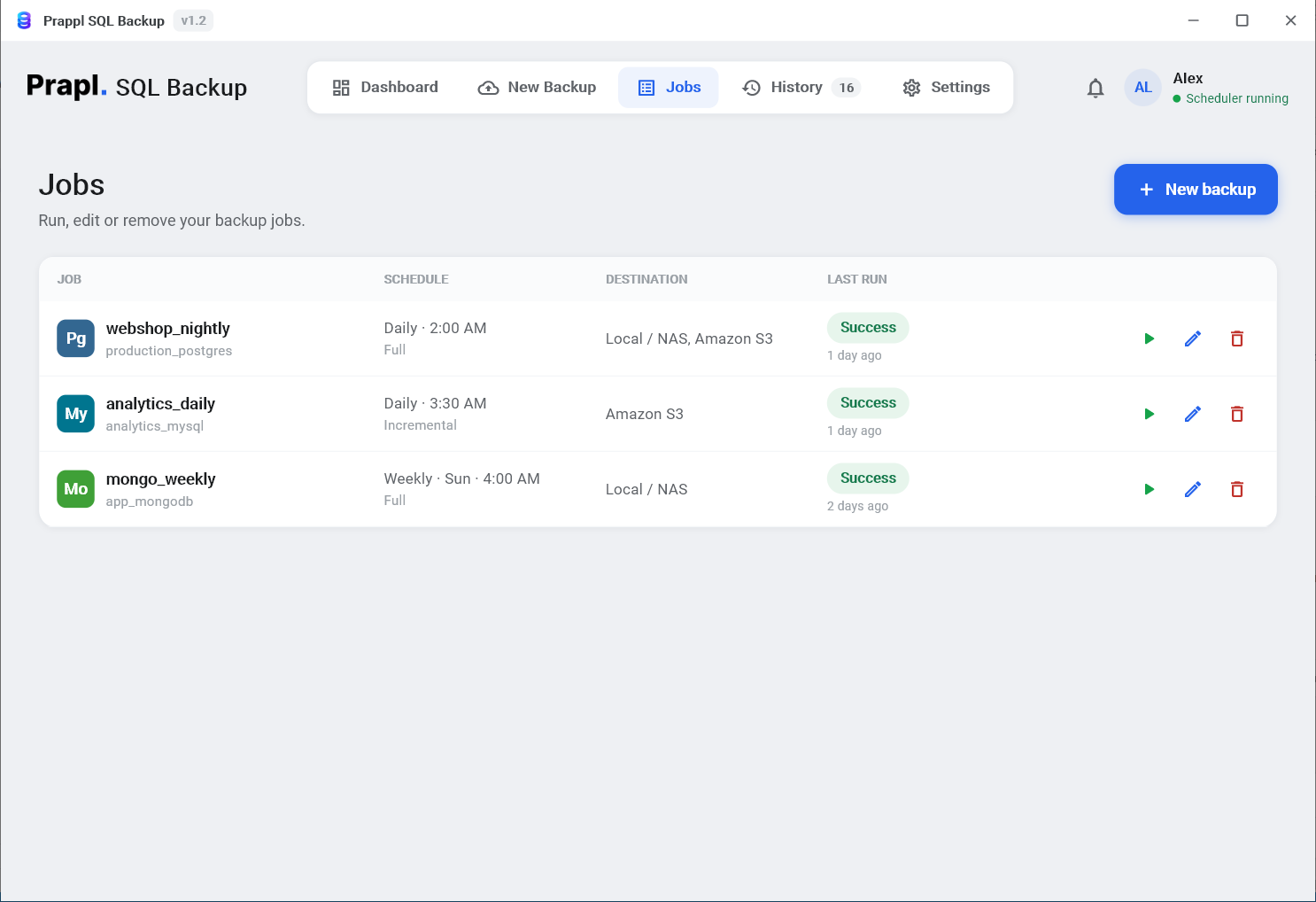The width and height of the screenshot is (1316, 902).
Task: Click the 2 days ago timestamp
Action: click(857, 506)
